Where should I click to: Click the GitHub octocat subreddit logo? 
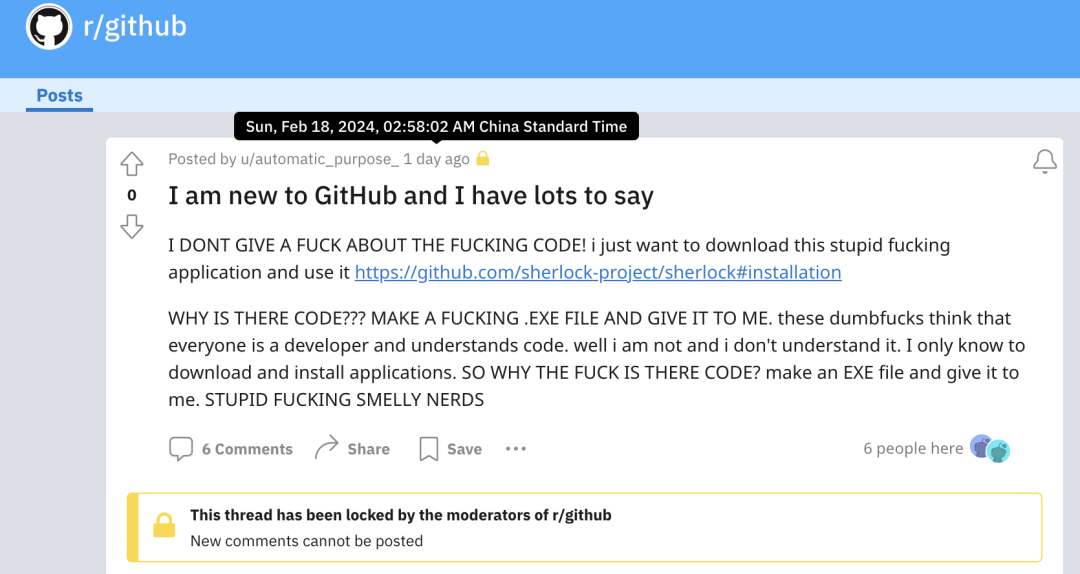[49, 27]
